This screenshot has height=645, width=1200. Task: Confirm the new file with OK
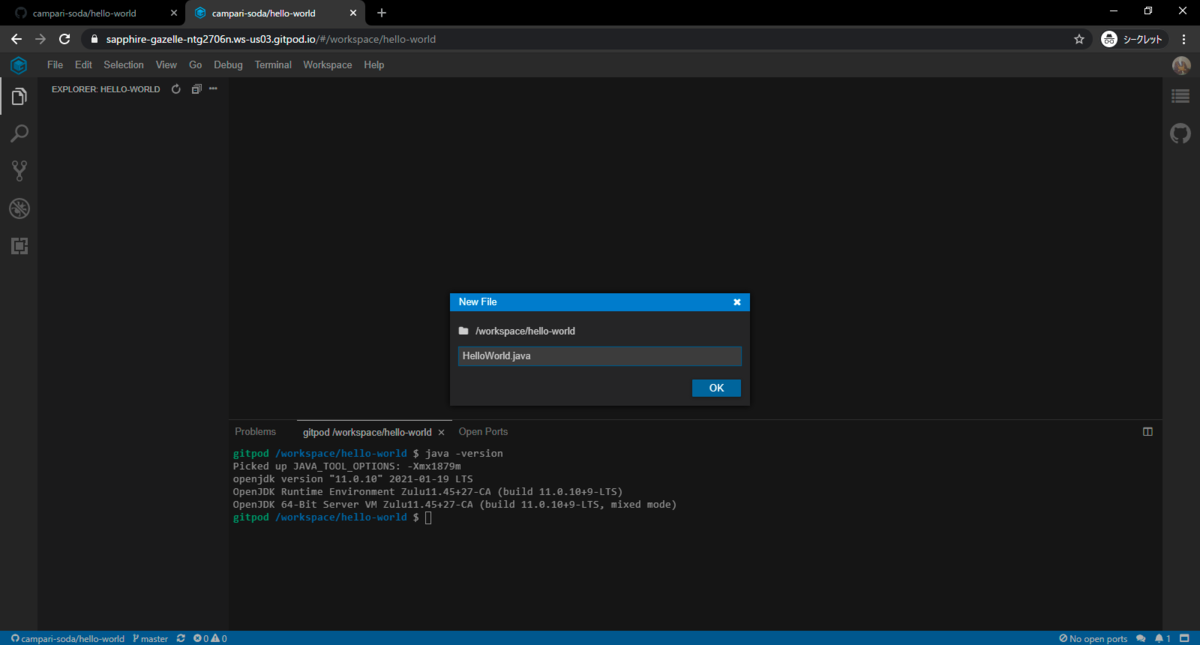pyautogui.click(x=716, y=388)
